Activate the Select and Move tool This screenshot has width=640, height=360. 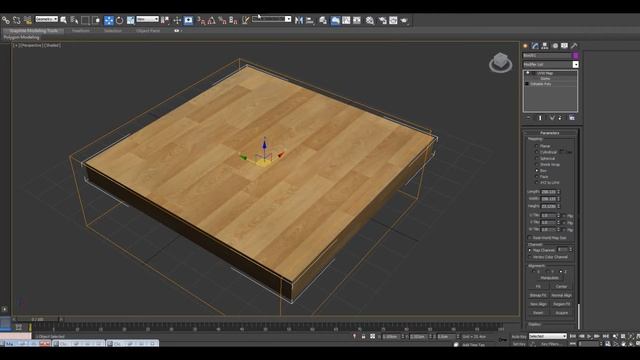click(x=109, y=20)
